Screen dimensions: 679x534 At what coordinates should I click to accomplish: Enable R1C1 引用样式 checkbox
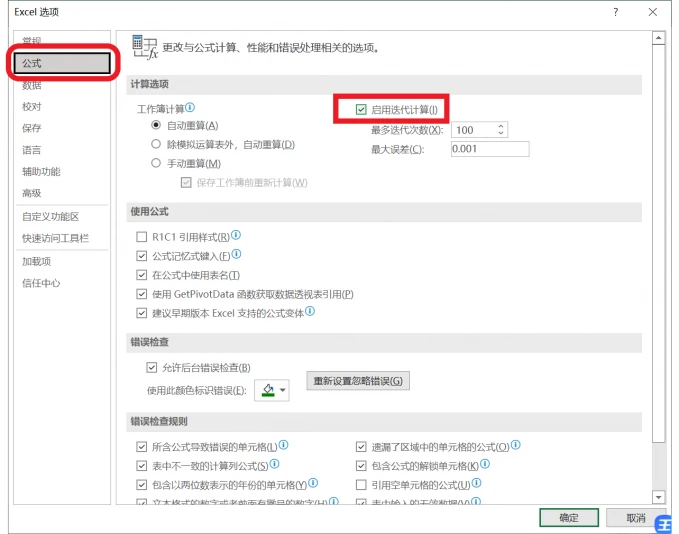point(142,237)
